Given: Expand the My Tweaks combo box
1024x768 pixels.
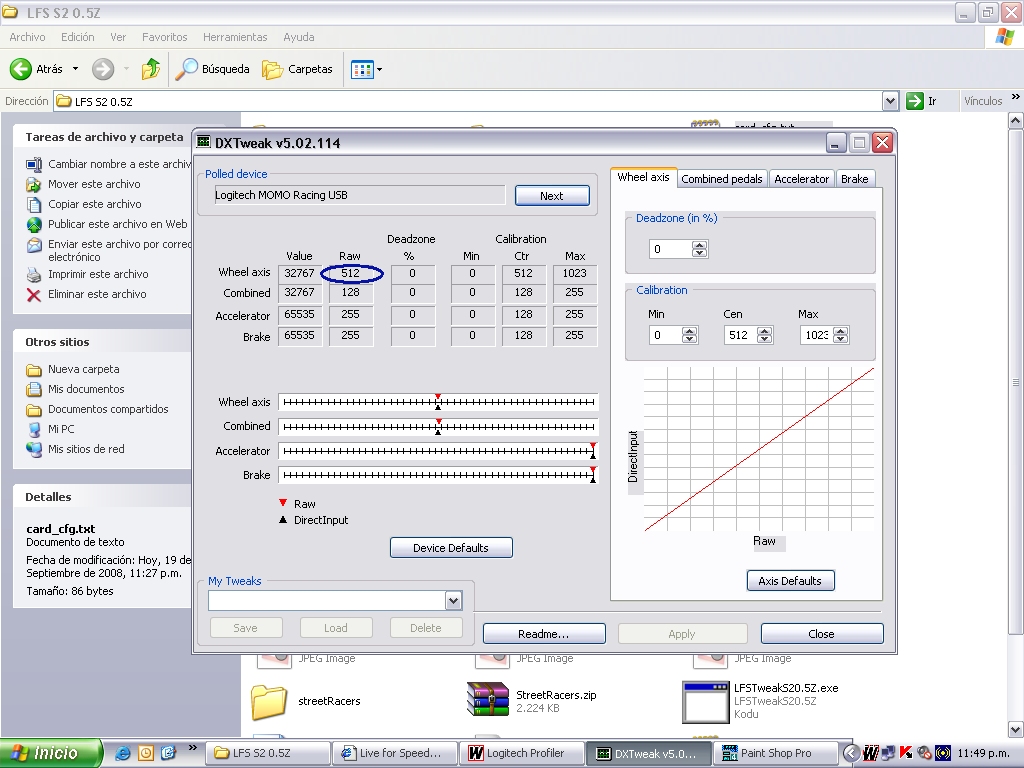Looking at the screenshot, I should click(x=453, y=600).
